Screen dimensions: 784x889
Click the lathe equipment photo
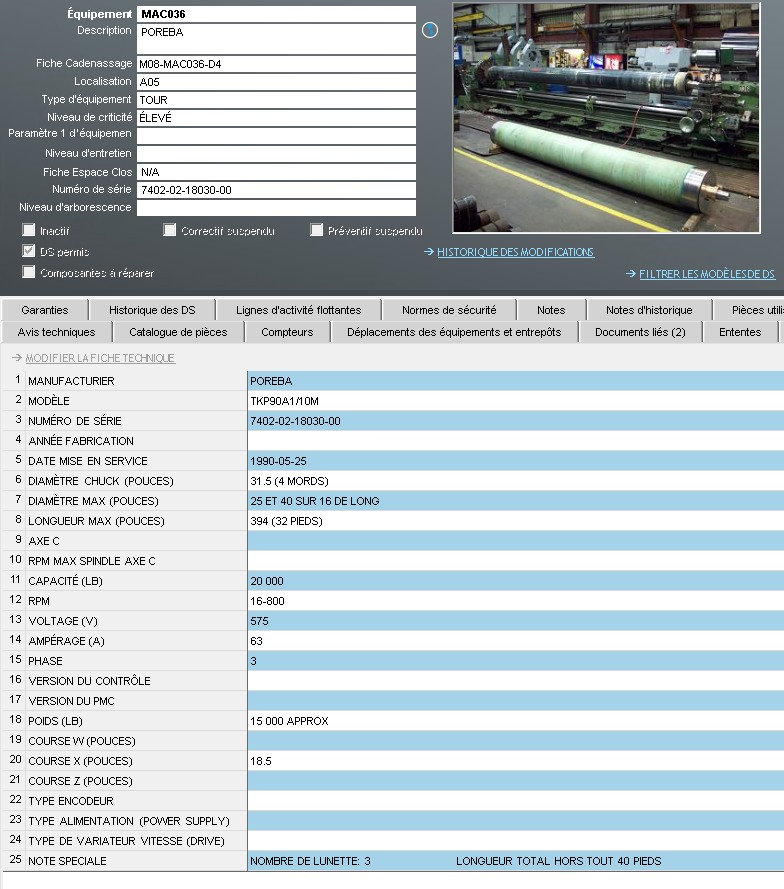click(x=613, y=118)
